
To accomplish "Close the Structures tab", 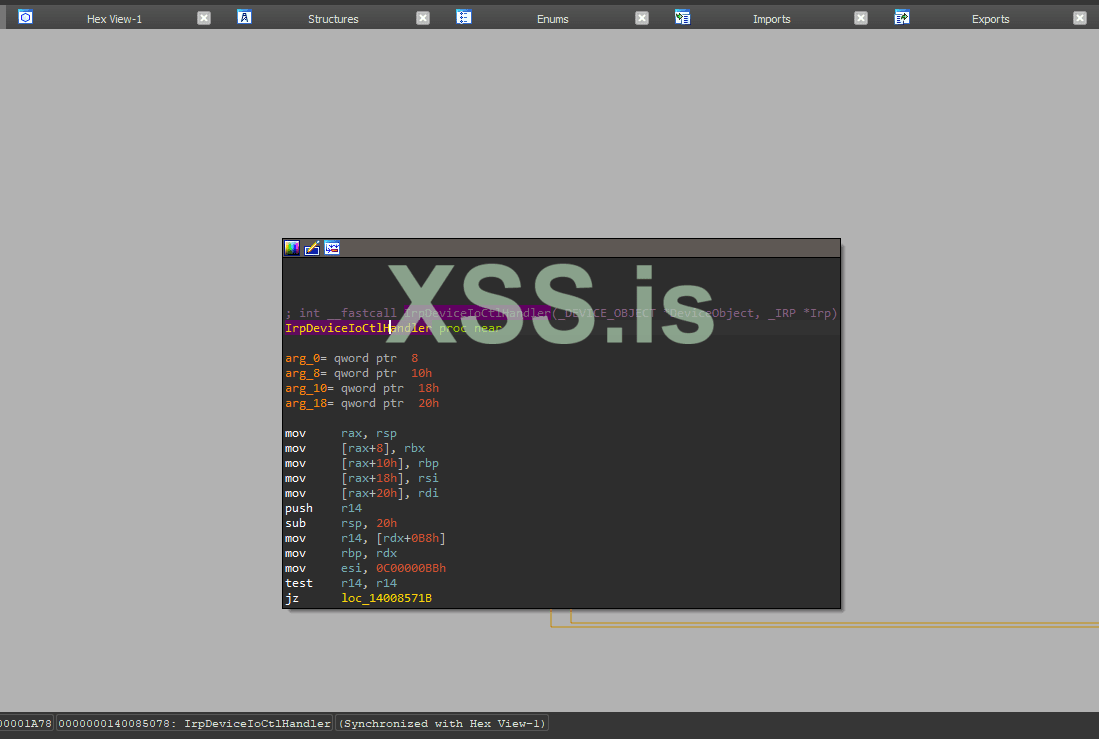I will [x=423, y=18].
